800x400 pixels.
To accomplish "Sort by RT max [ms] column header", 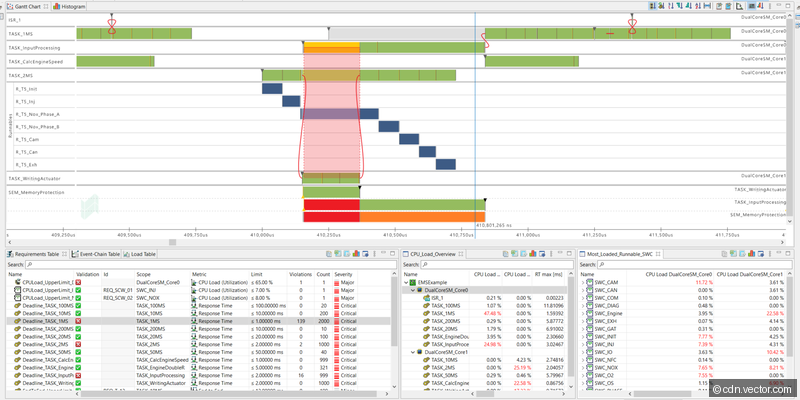I will pyautogui.click(x=551, y=274).
